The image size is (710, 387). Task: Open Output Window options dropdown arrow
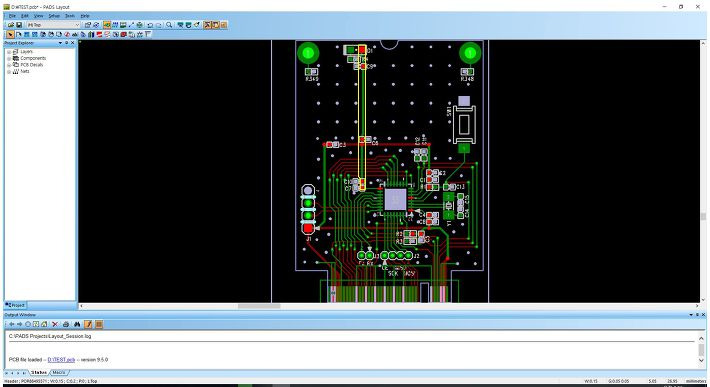[x=691, y=315]
